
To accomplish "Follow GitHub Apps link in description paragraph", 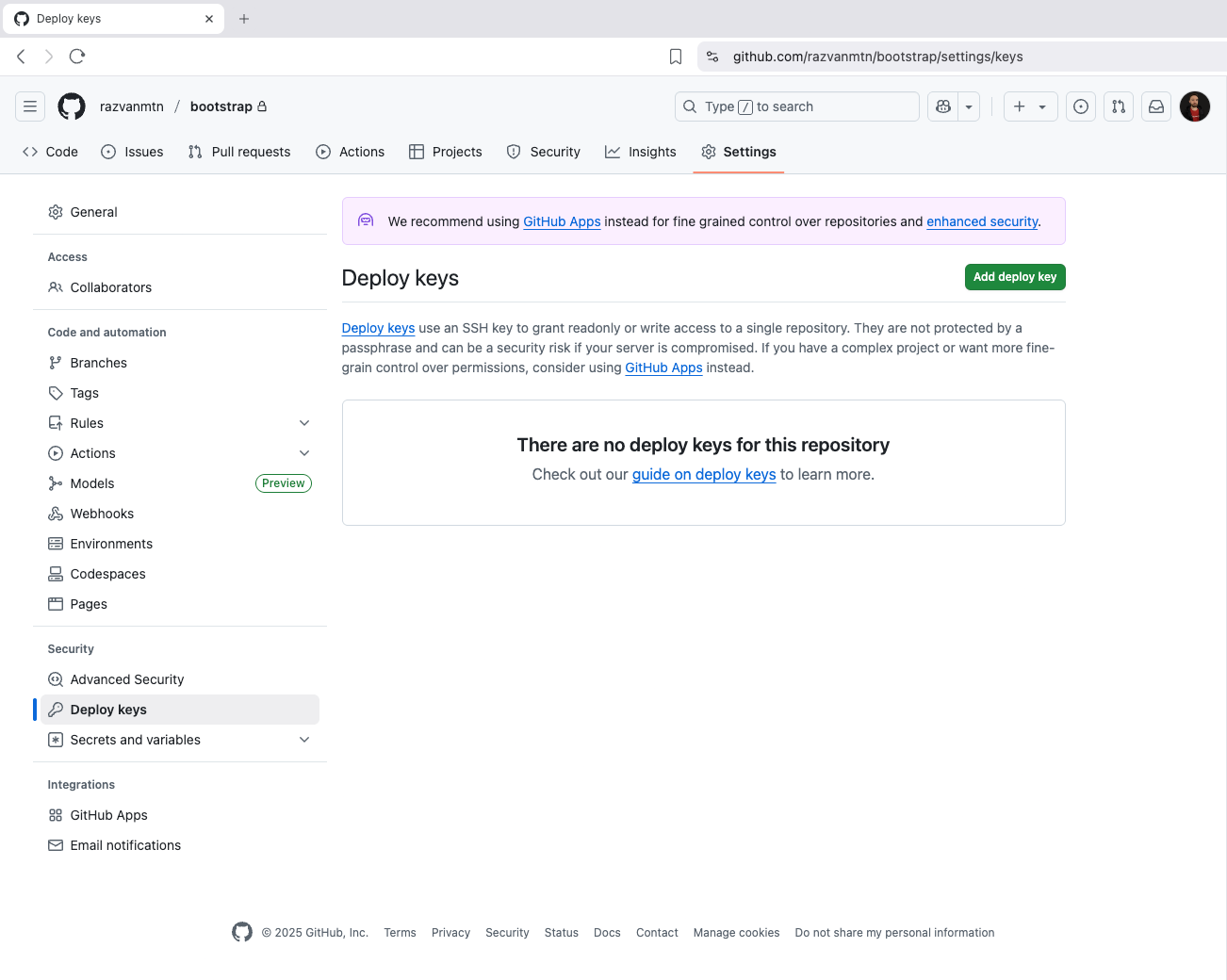I will pyautogui.click(x=663, y=367).
